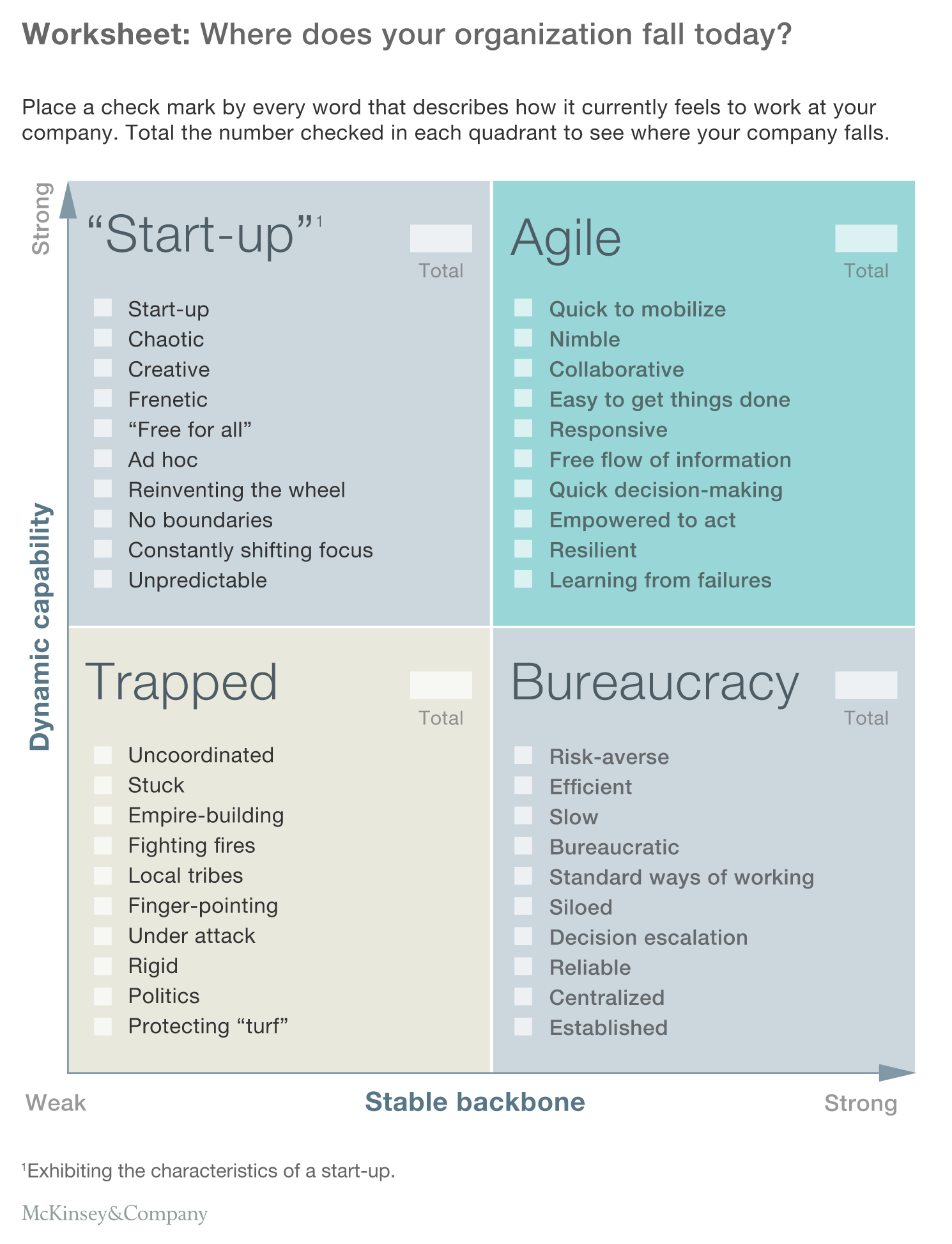Click the Start-up quadrant Total field
952x1244 pixels.
tap(441, 238)
